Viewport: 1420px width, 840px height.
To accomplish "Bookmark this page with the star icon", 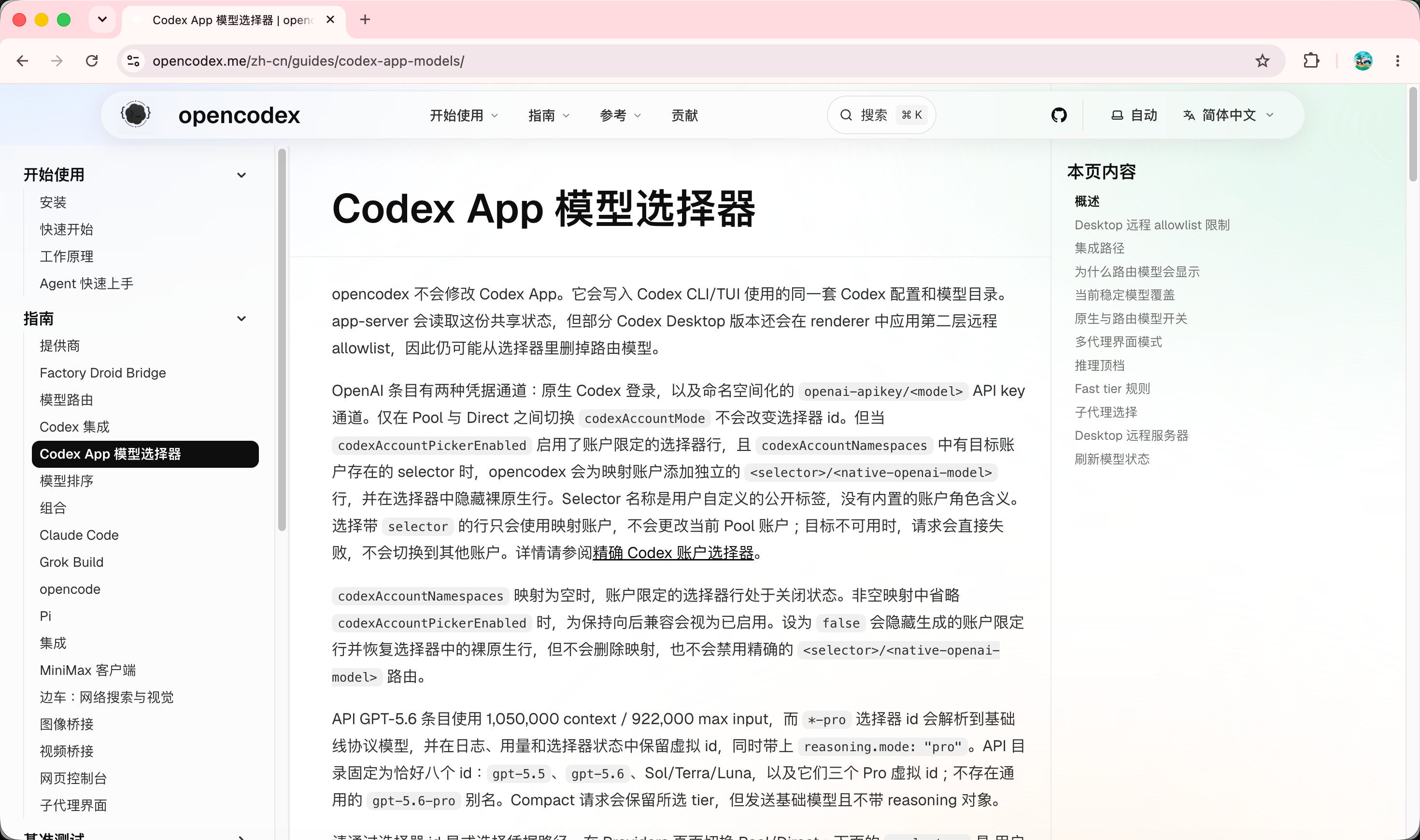I will (x=1262, y=60).
